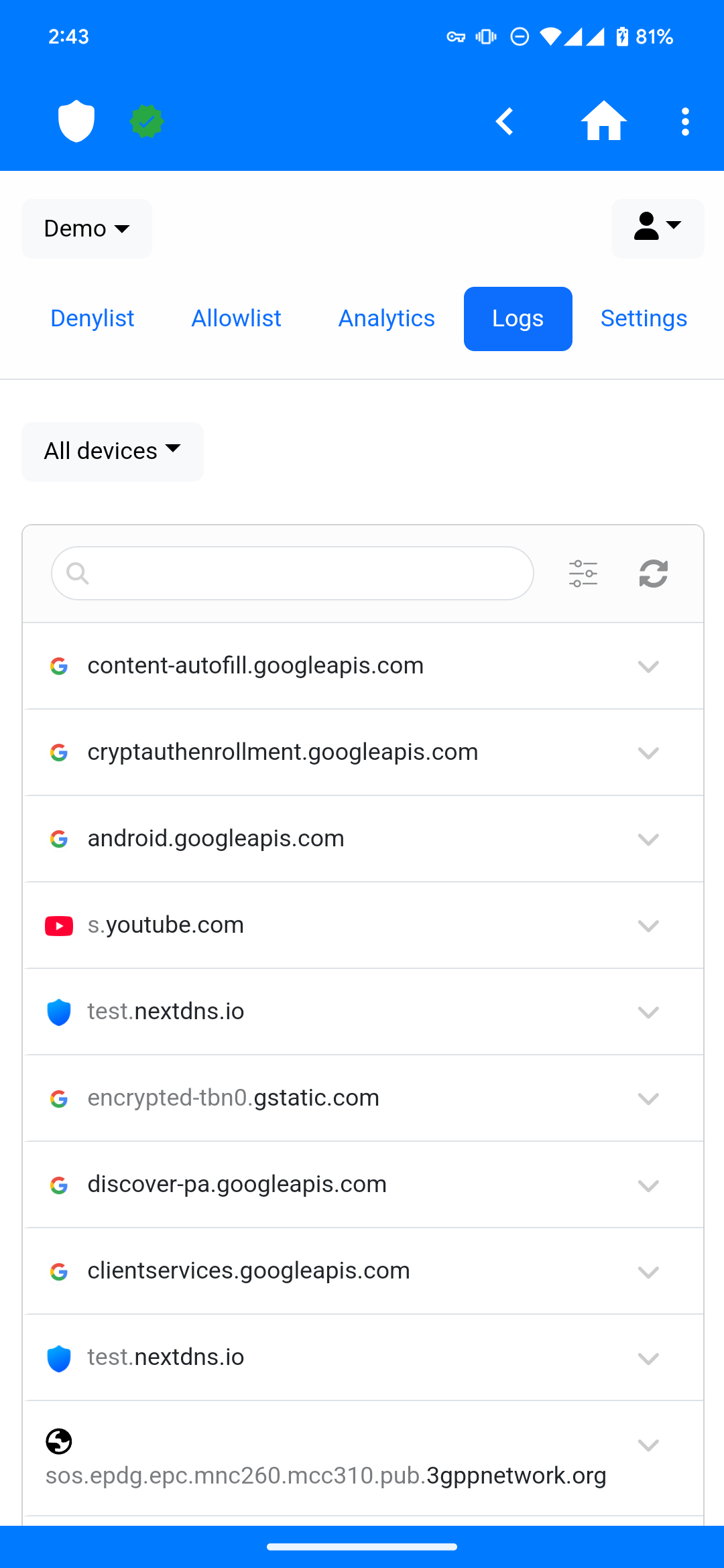Viewport: 724px width, 1568px height.
Task: Open the account user dropdown
Action: 657,228
